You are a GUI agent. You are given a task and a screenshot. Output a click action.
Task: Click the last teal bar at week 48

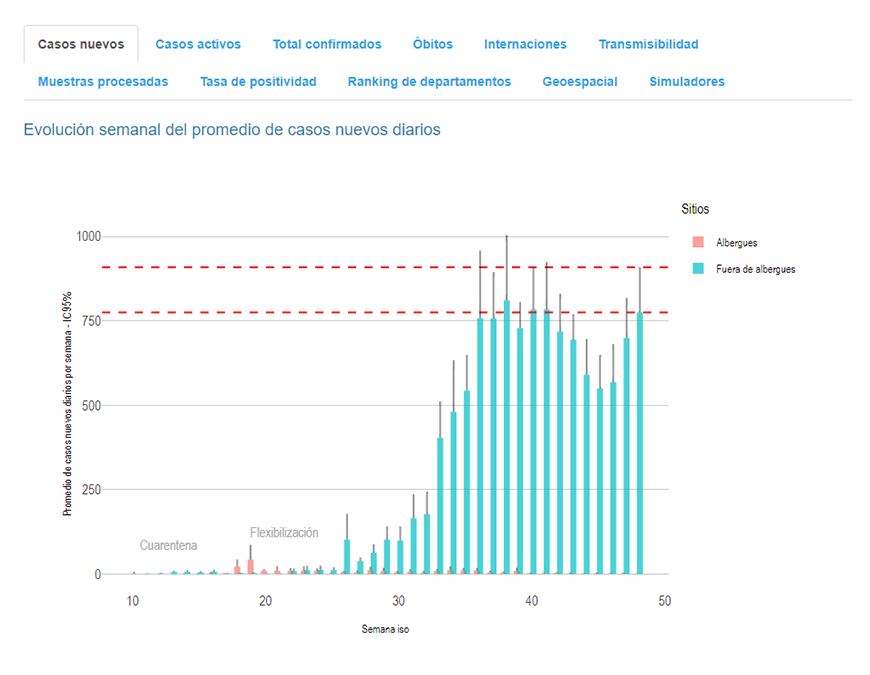640,445
